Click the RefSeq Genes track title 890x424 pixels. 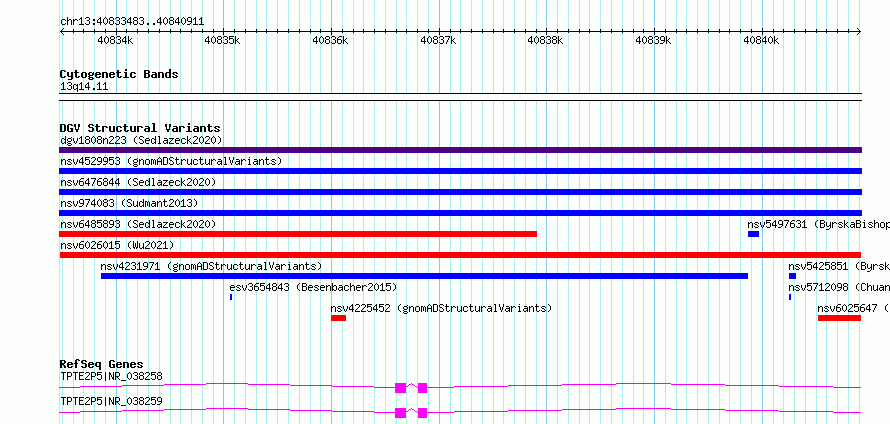click(x=102, y=364)
